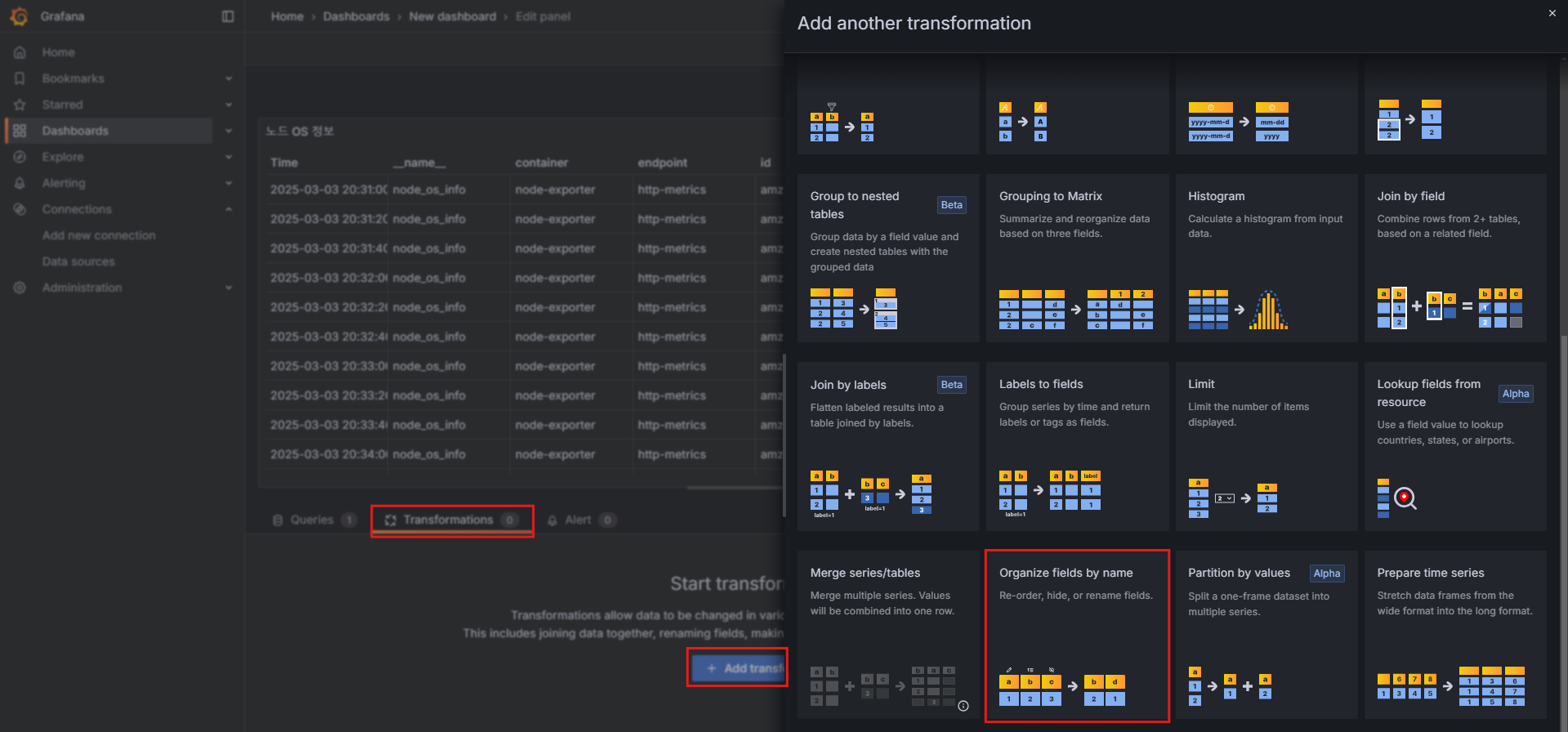Open the Transformations tab
1568x732 pixels.
pos(450,520)
